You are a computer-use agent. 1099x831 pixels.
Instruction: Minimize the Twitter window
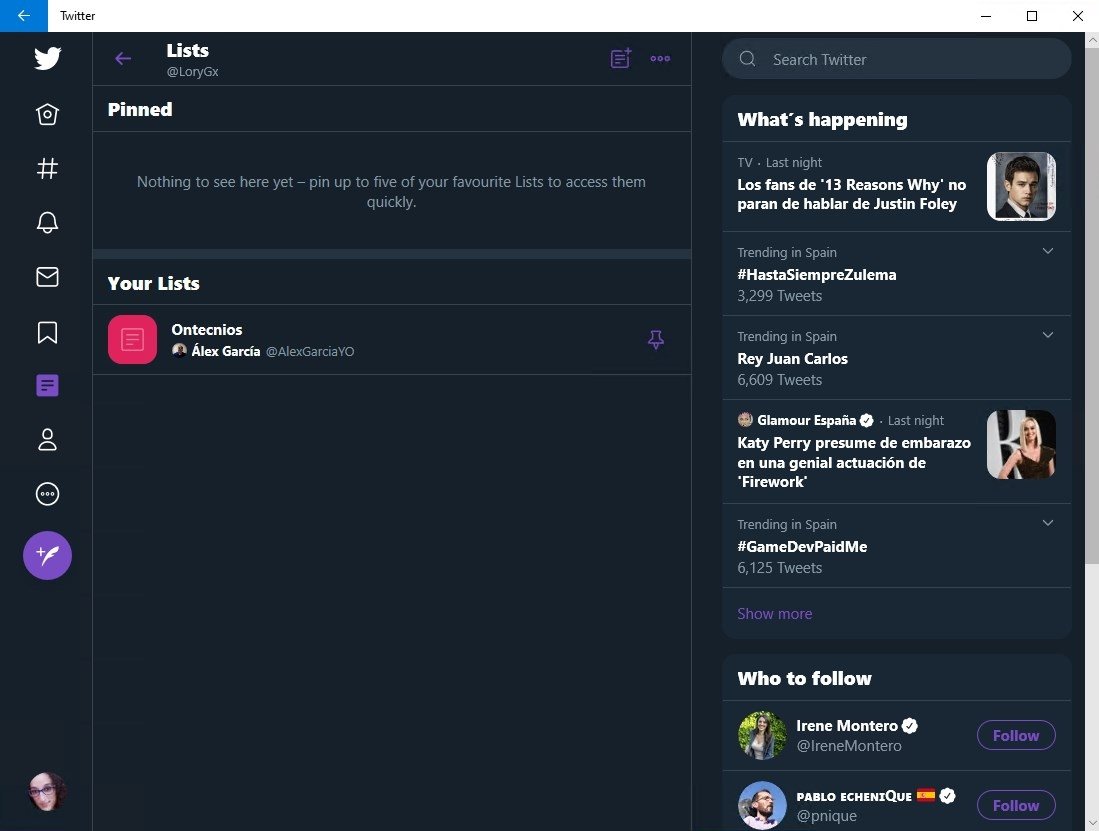[986, 15]
